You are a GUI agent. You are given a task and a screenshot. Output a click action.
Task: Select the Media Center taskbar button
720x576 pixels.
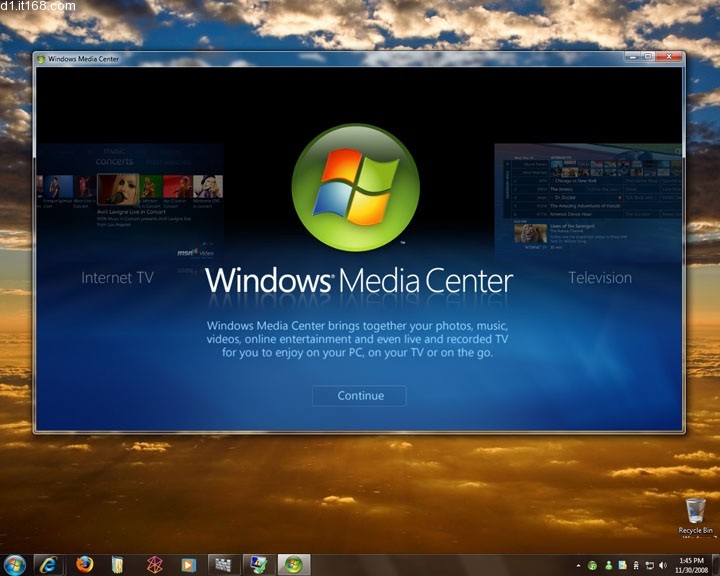pos(294,565)
